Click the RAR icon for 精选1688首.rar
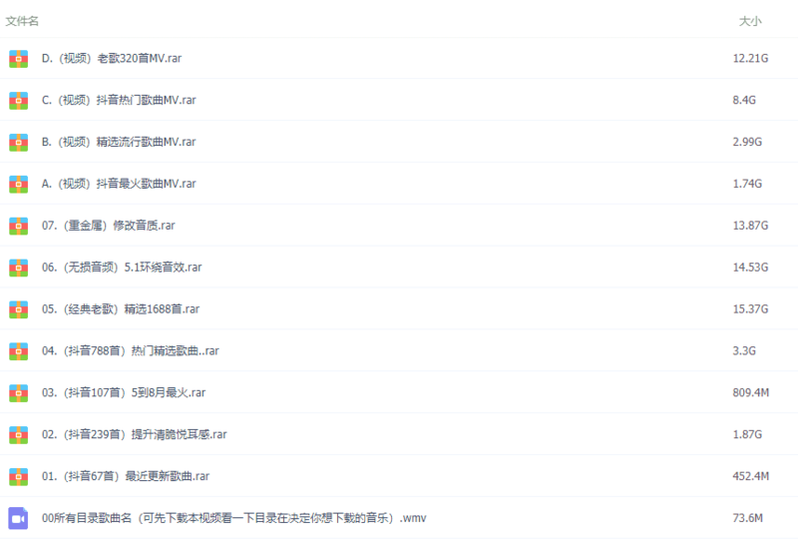Image resolution: width=798 pixels, height=548 pixels. click(18, 309)
